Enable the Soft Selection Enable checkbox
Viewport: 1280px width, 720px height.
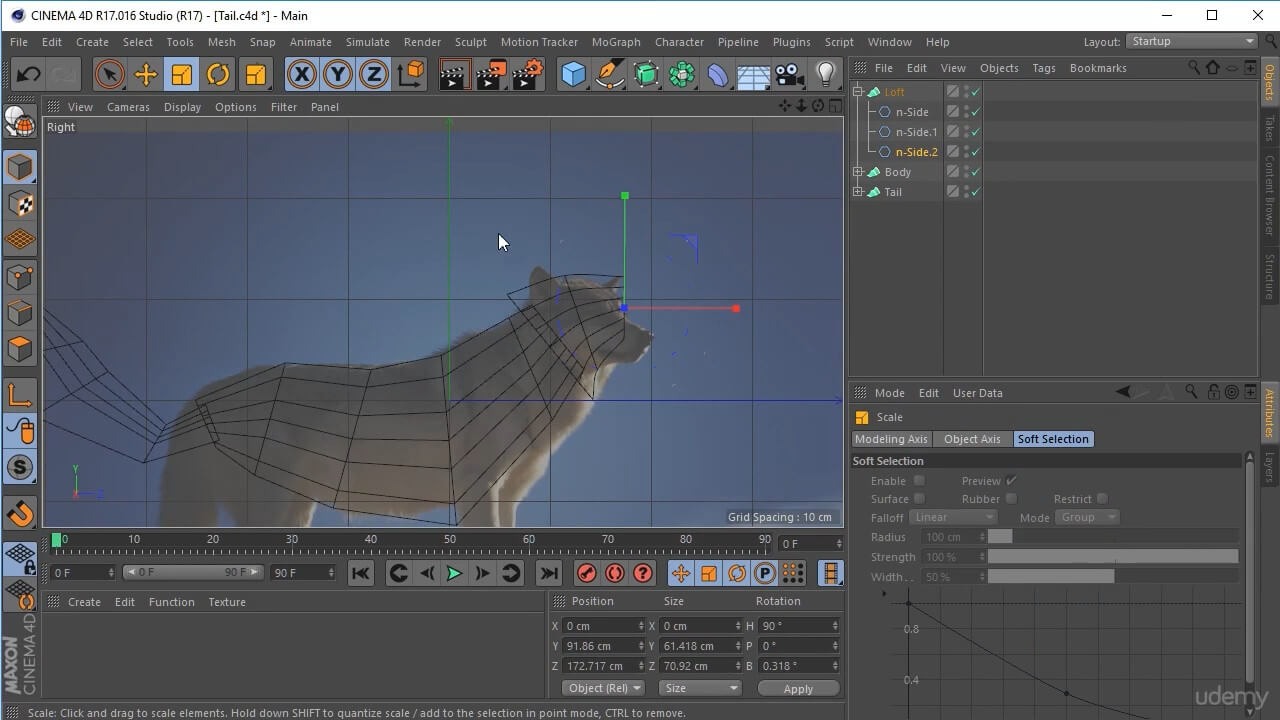click(x=919, y=481)
